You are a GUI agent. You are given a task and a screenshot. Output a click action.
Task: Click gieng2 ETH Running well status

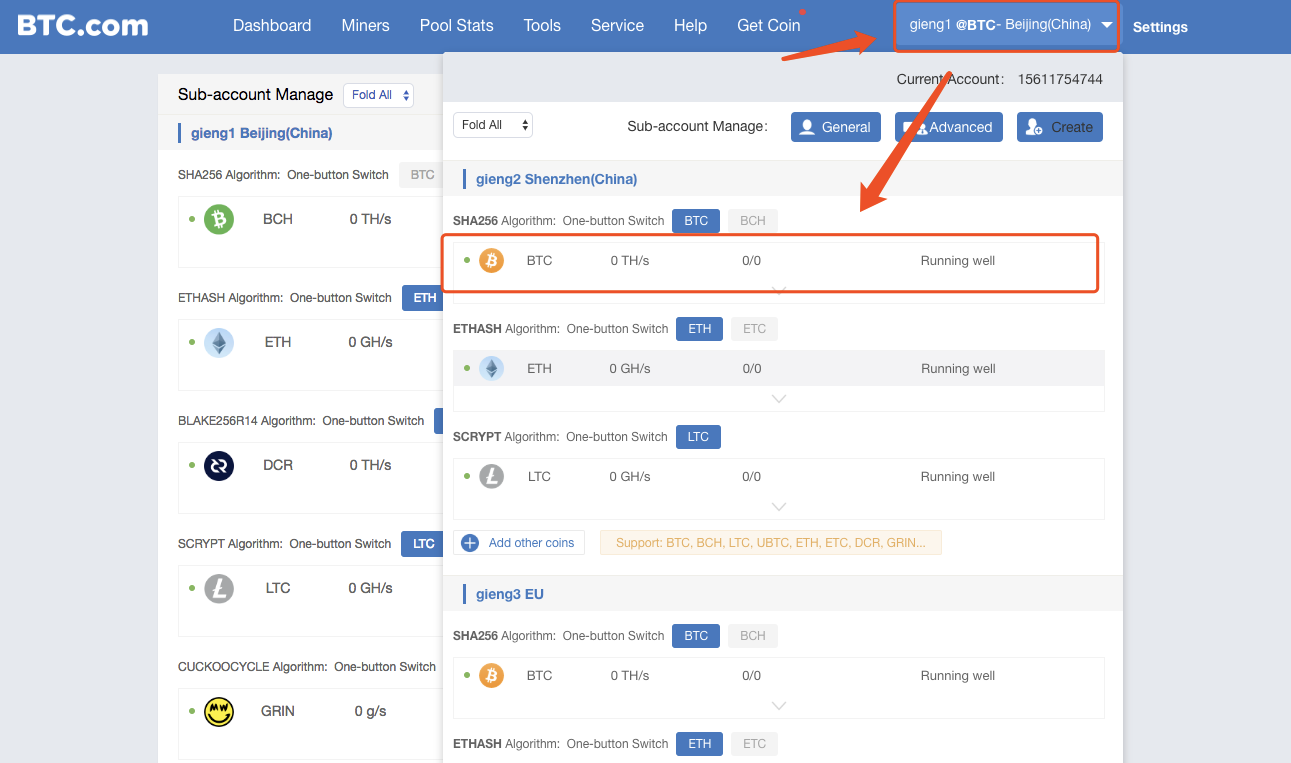tap(958, 369)
